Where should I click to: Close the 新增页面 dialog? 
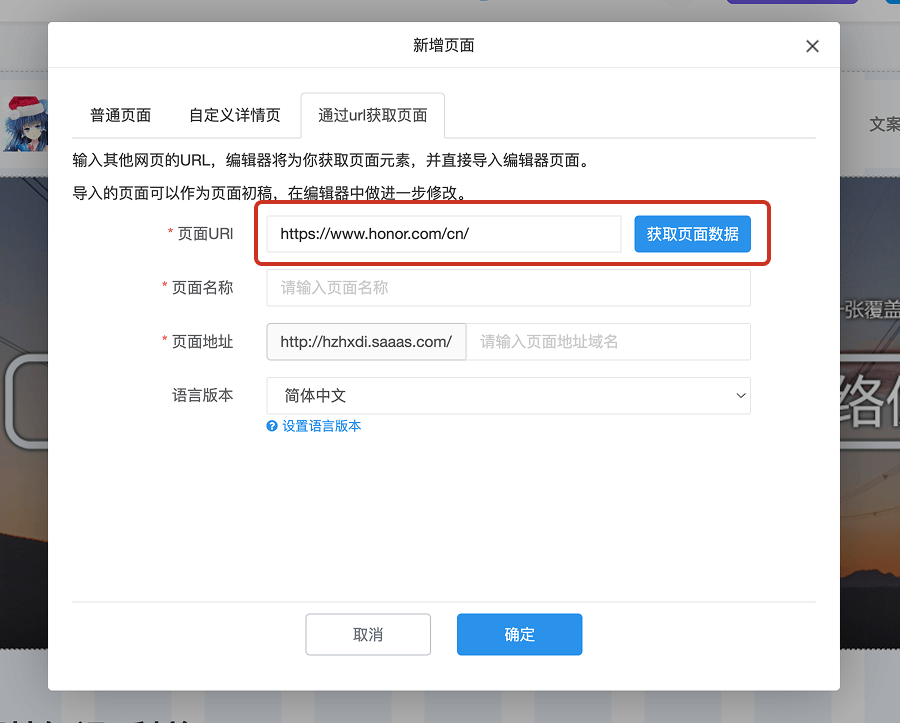(x=812, y=45)
